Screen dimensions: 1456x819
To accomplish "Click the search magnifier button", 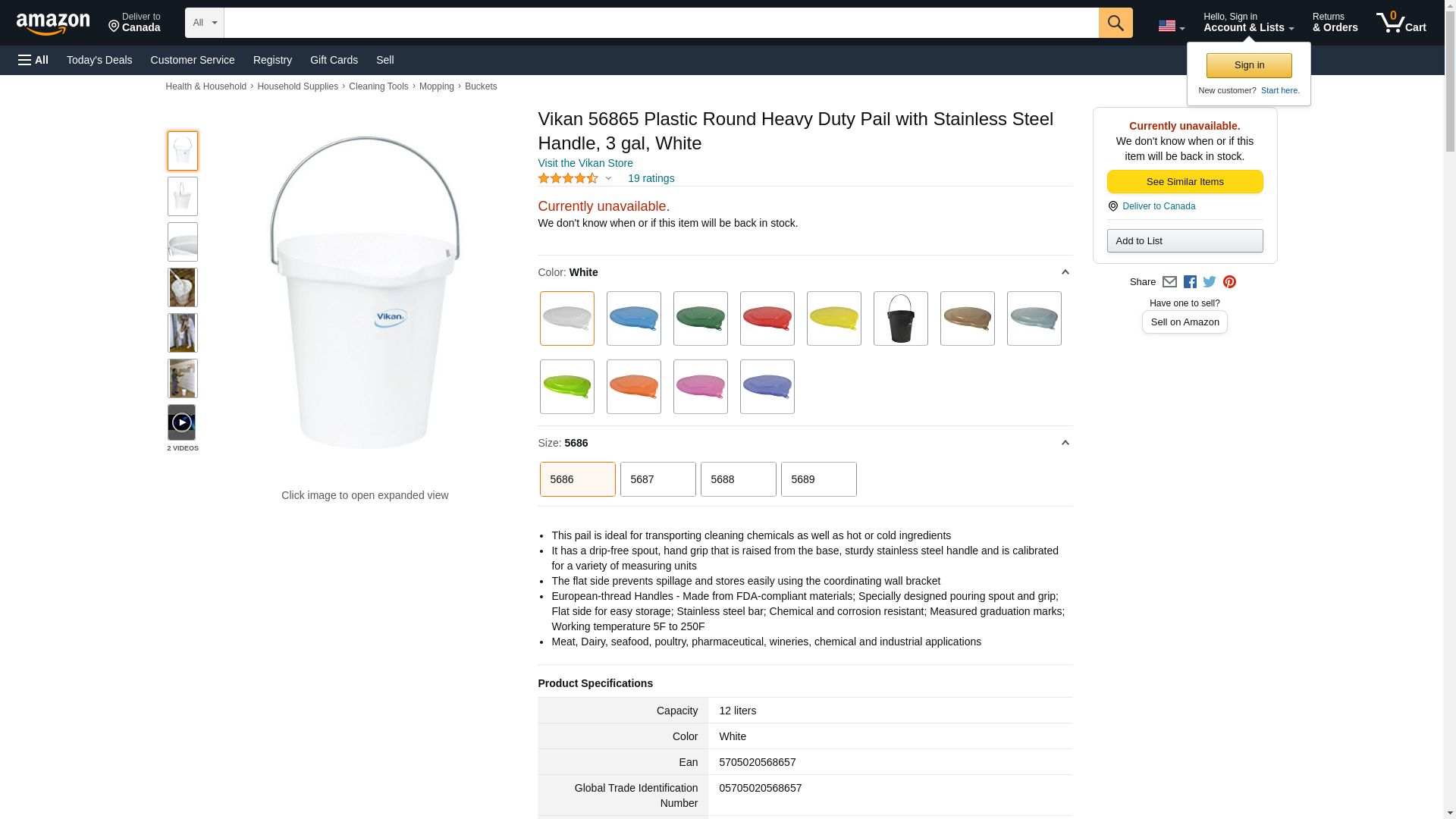I will coord(1115,23).
